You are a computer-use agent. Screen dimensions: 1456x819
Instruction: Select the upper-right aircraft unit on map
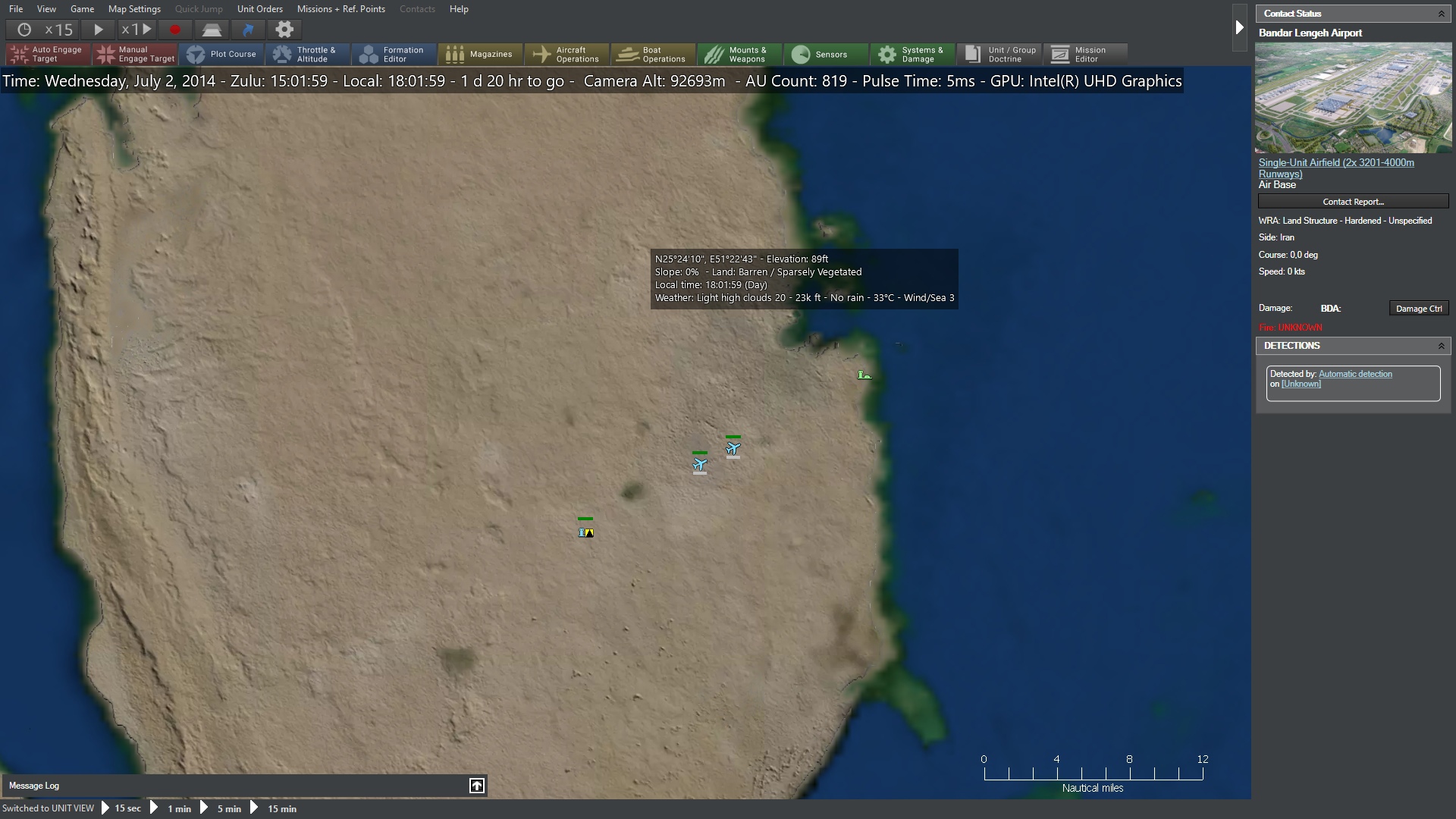click(x=733, y=448)
